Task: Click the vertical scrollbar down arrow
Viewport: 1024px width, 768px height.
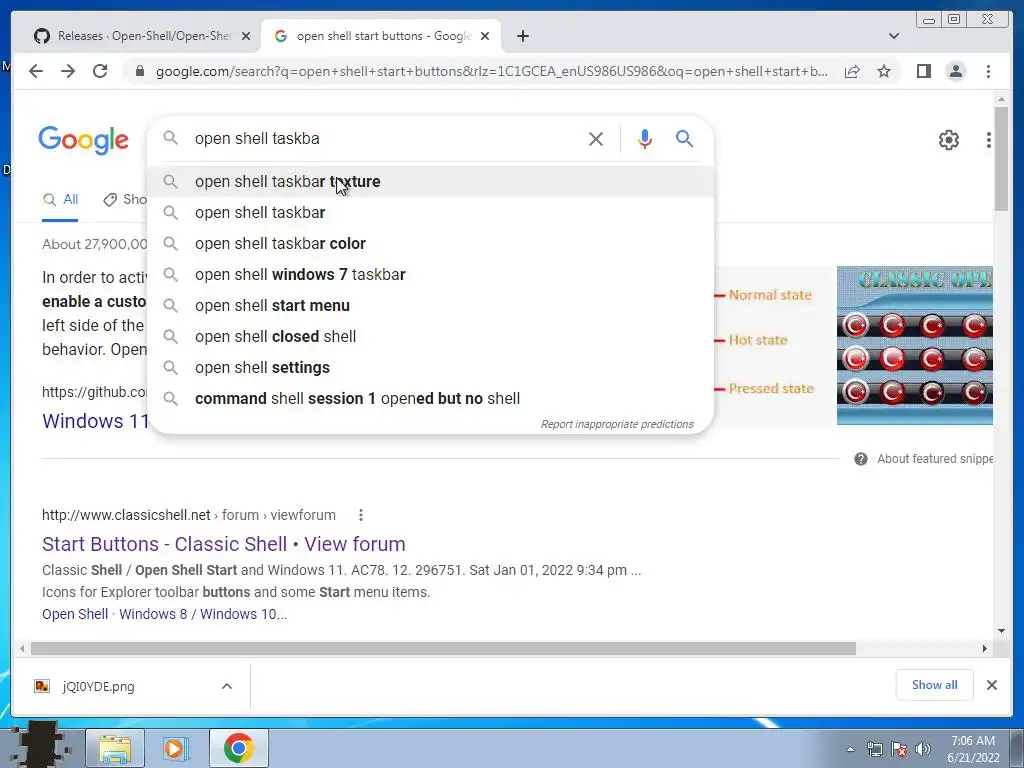Action: point(1001,631)
